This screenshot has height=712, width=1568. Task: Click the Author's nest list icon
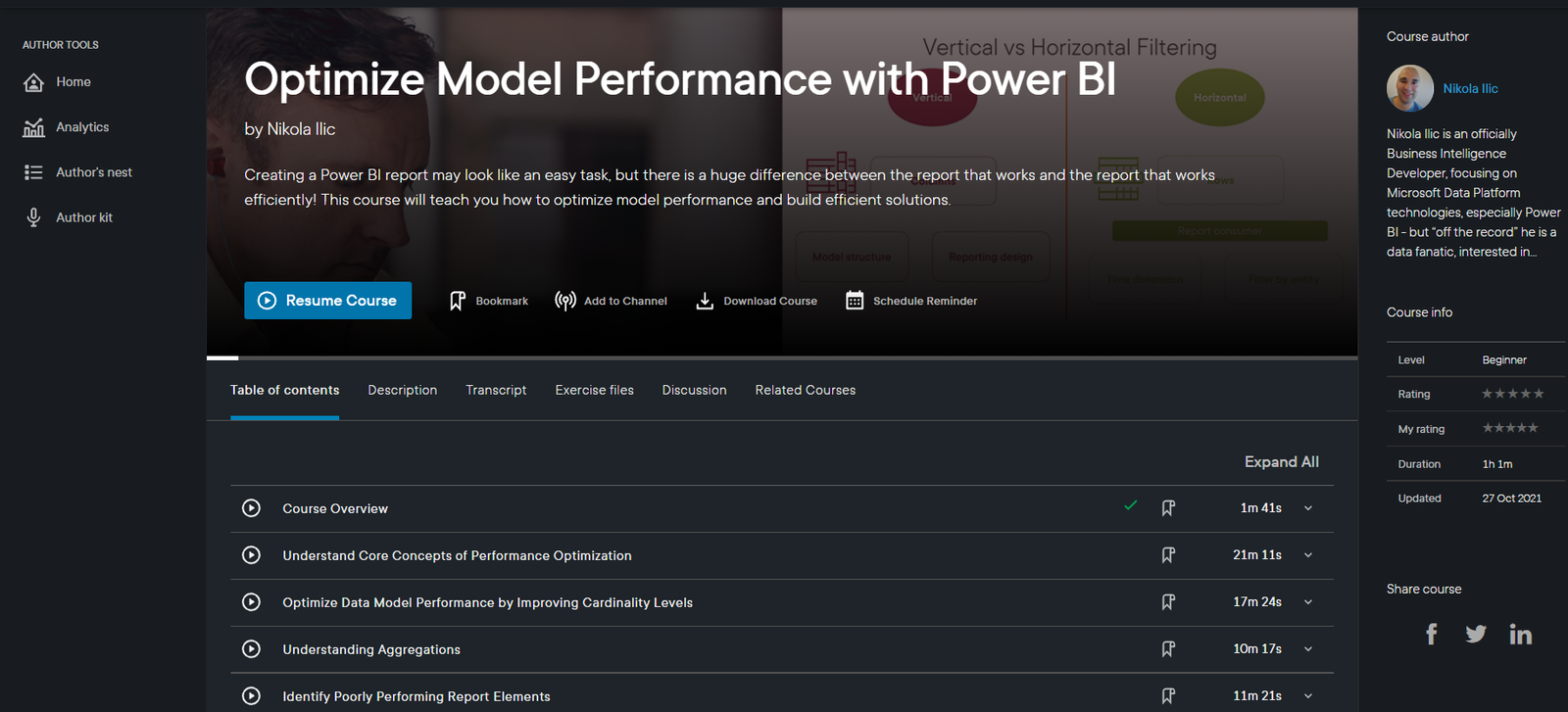(33, 172)
